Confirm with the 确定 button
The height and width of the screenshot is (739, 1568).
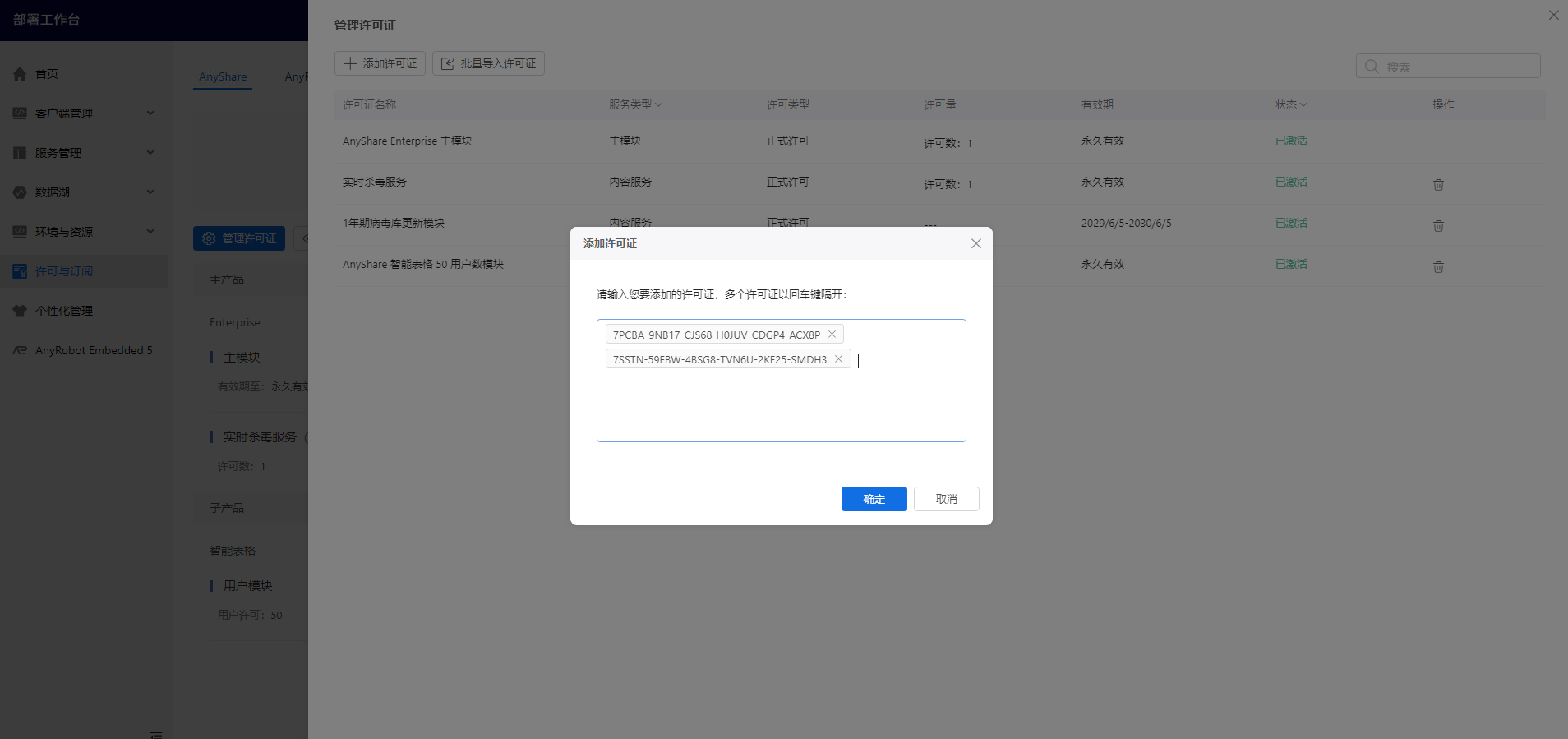click(874, 499)
